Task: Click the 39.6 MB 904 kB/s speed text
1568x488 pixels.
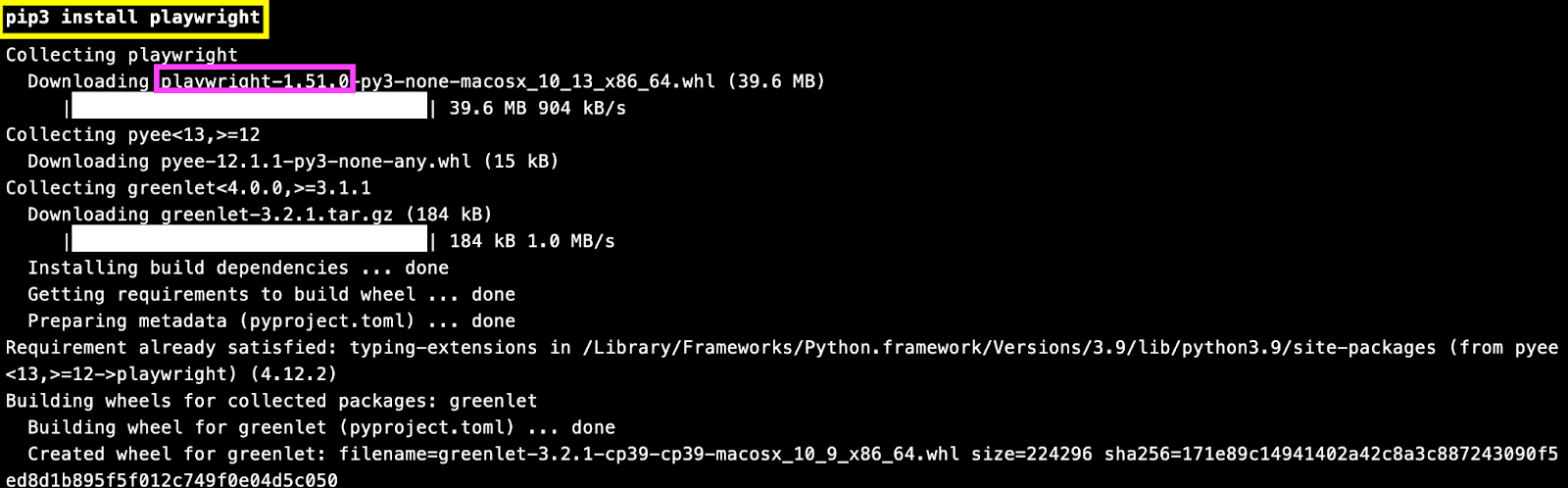Action: (537, 108)
